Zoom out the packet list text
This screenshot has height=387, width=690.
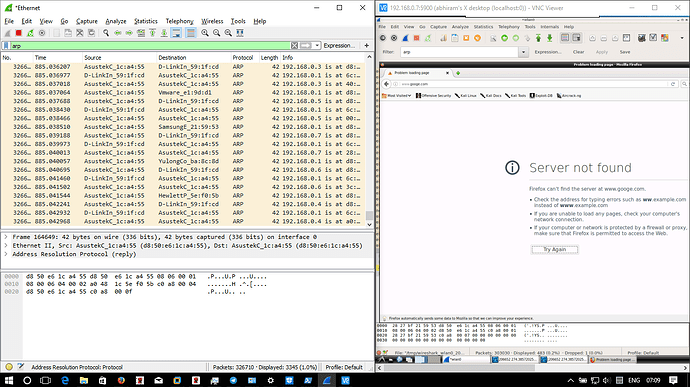click(217, 33)
